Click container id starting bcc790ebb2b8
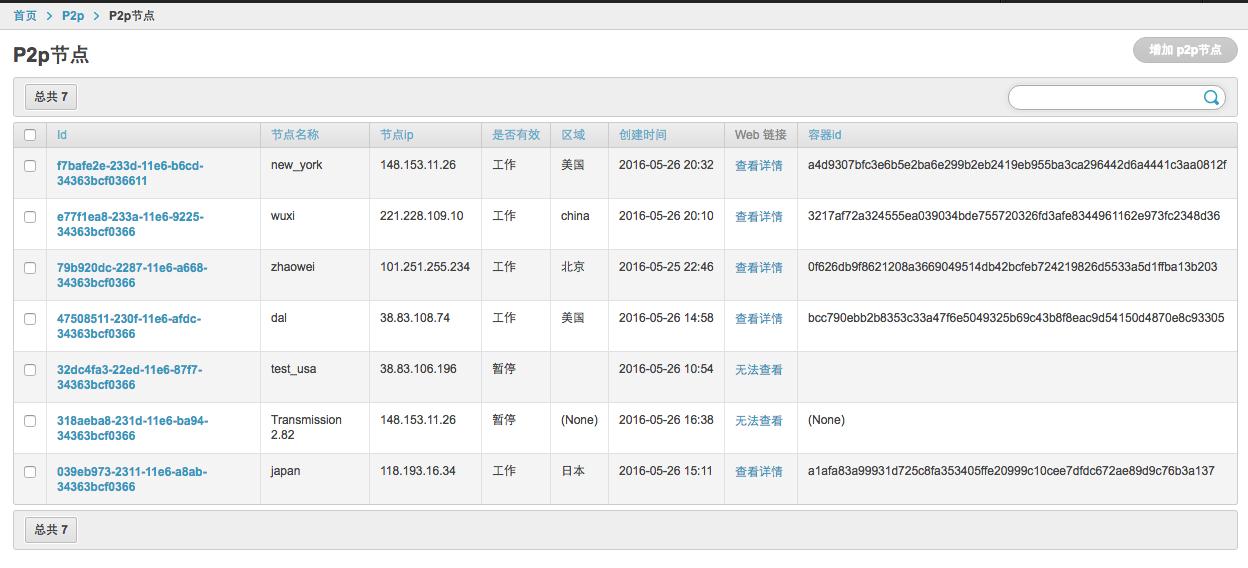1248x568 pixels. [1016, 318]
